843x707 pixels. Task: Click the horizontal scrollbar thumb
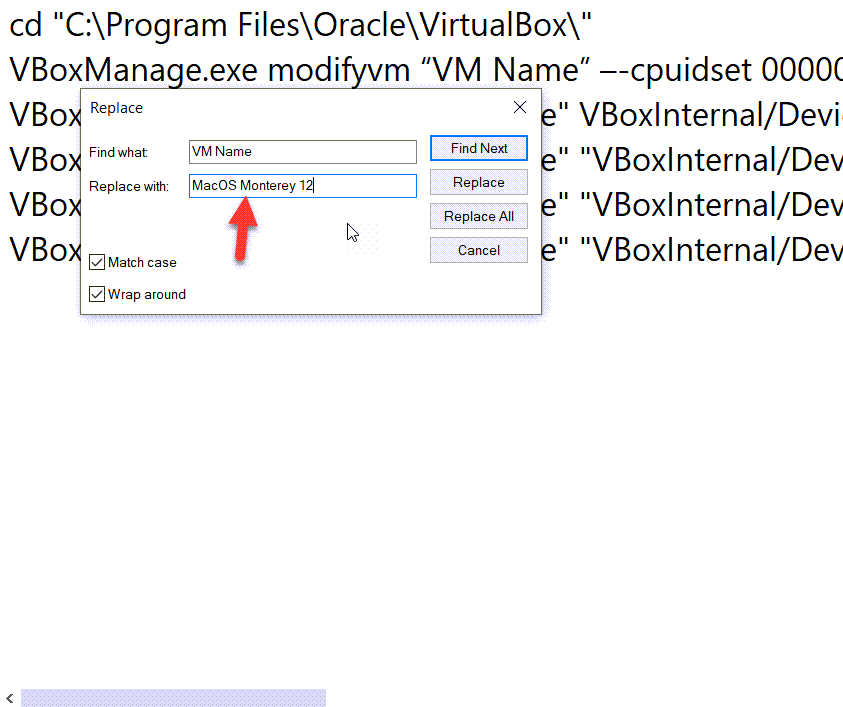173,698
